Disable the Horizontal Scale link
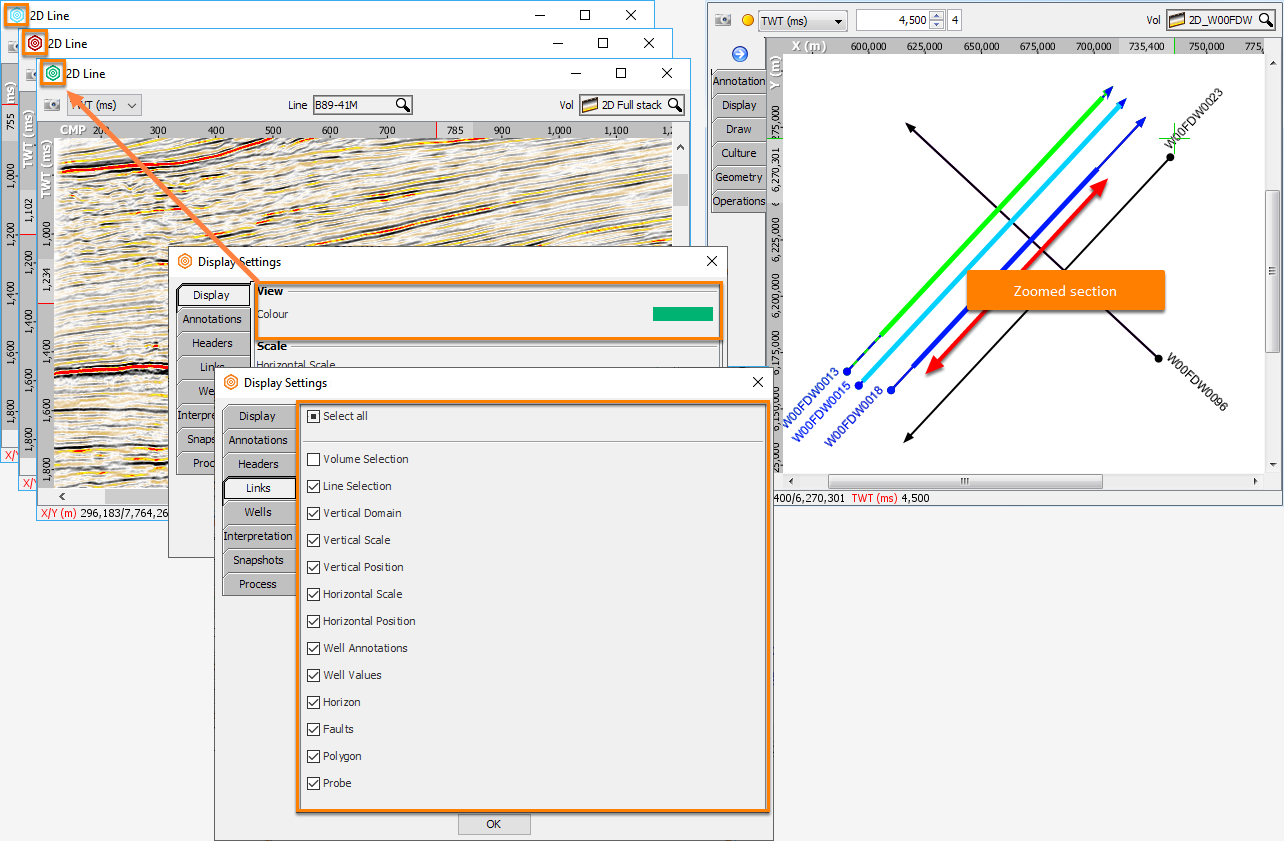The height and width of the screenshot is (841, 1284). tap(314, 594)
